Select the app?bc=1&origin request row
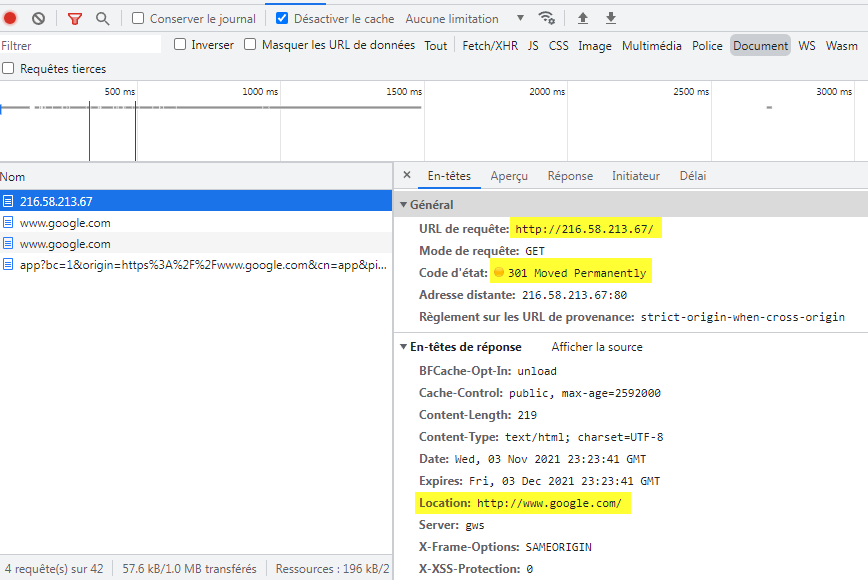The image size is (868, 580). click(196, 265)
